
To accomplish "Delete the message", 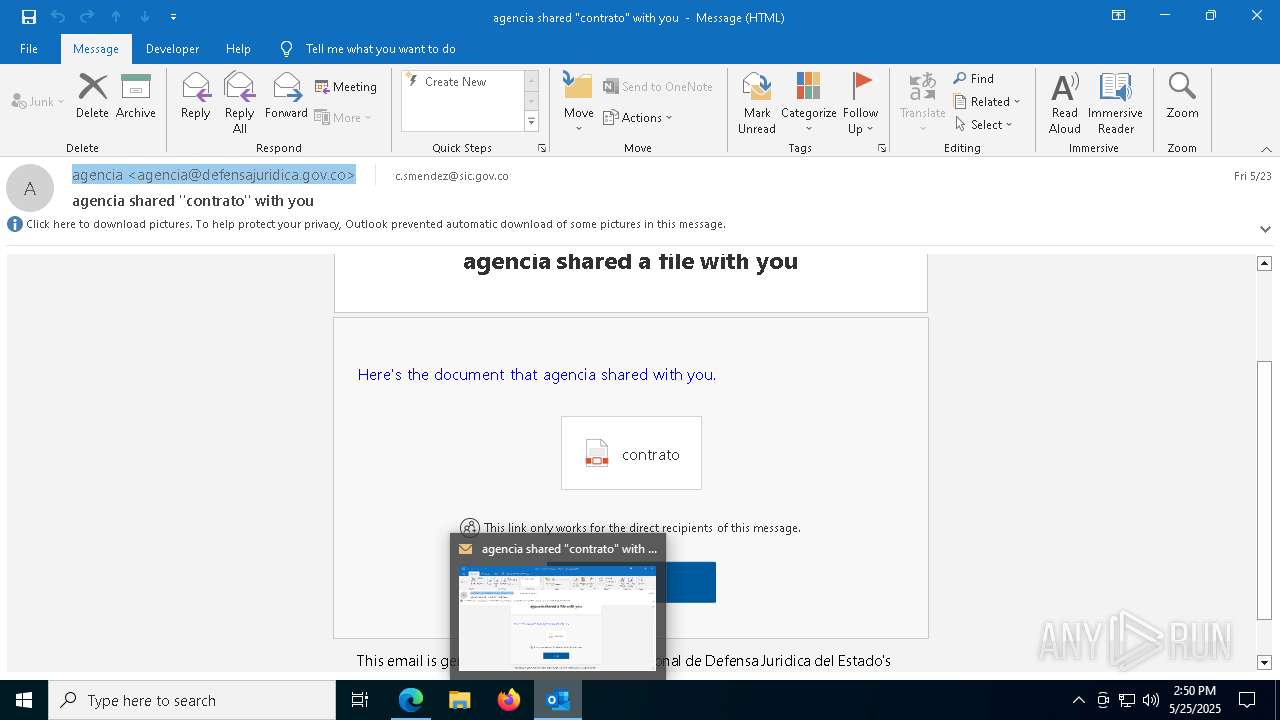I will pyautogui.click(x=92, y=96).
